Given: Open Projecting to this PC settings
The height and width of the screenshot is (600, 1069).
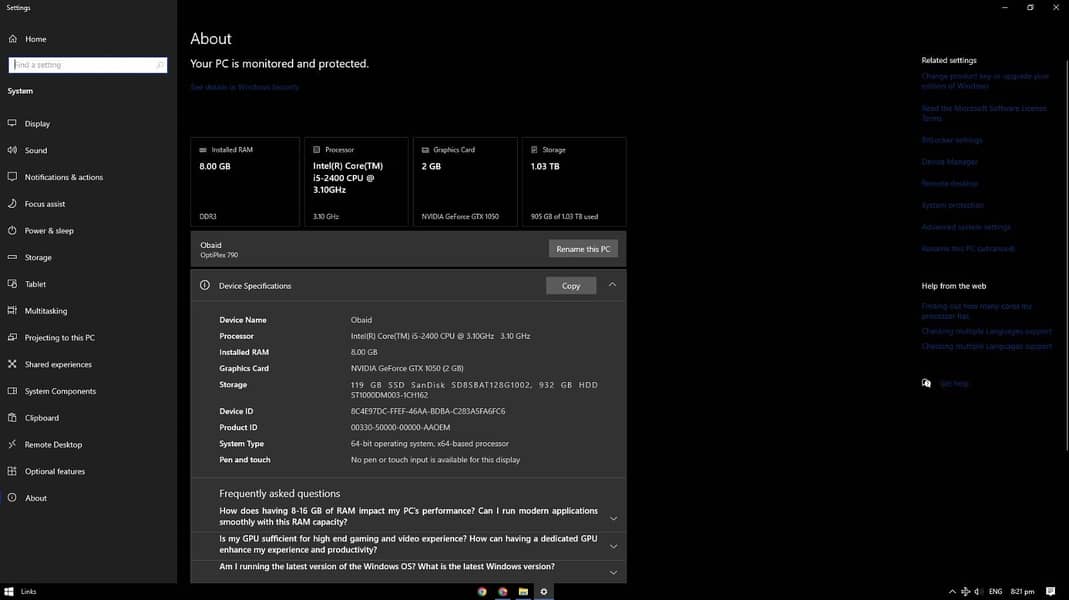Looking at the screenshot, I should click(x=59, y=338).
